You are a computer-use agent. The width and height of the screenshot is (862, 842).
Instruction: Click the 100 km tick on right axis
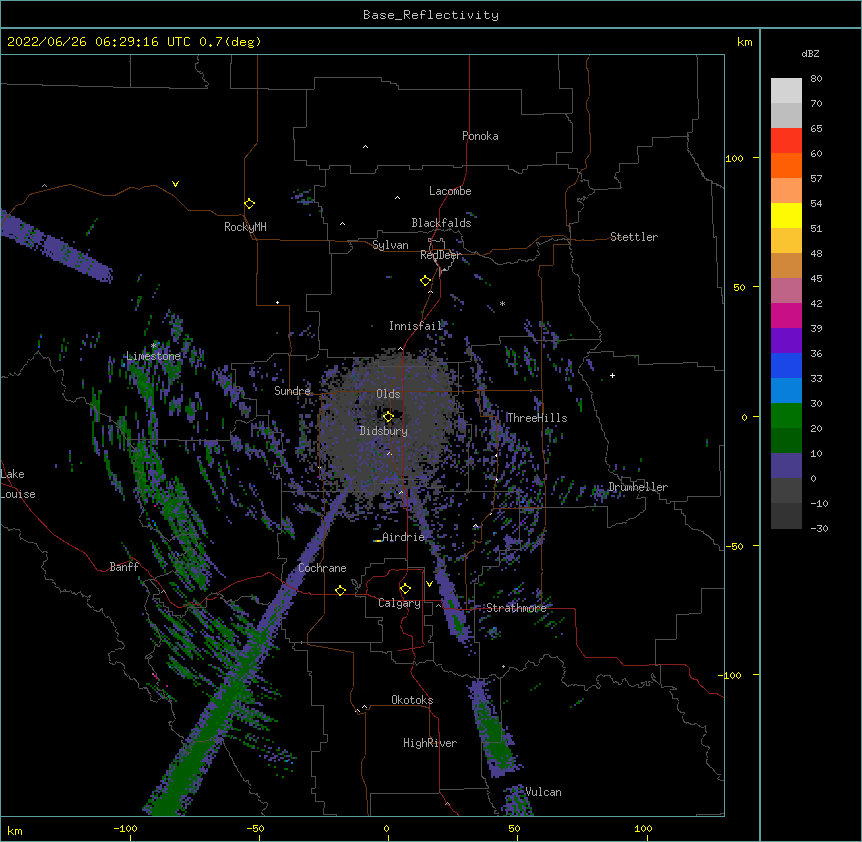734,158
